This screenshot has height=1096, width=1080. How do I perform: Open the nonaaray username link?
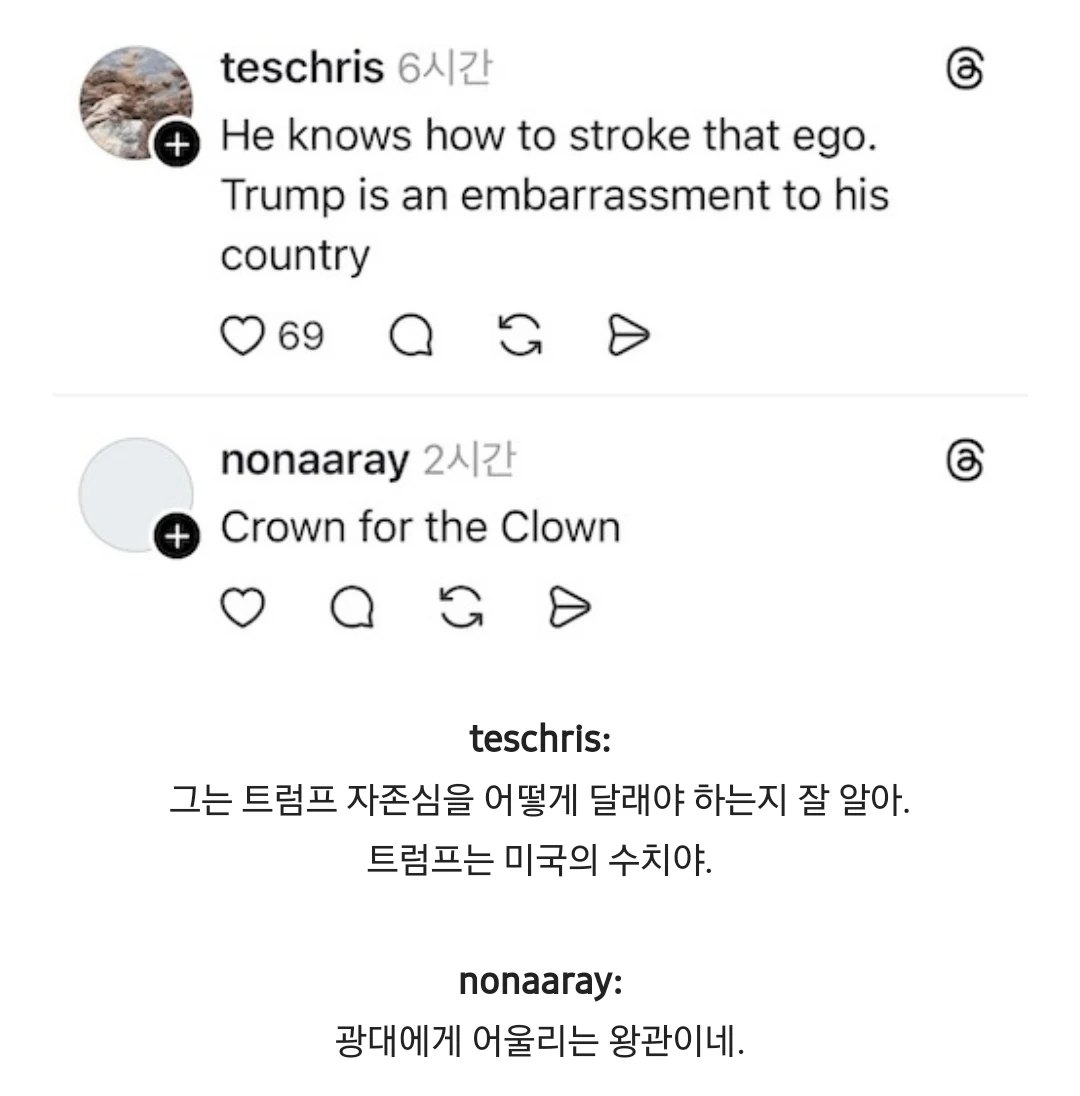(314, 461)
